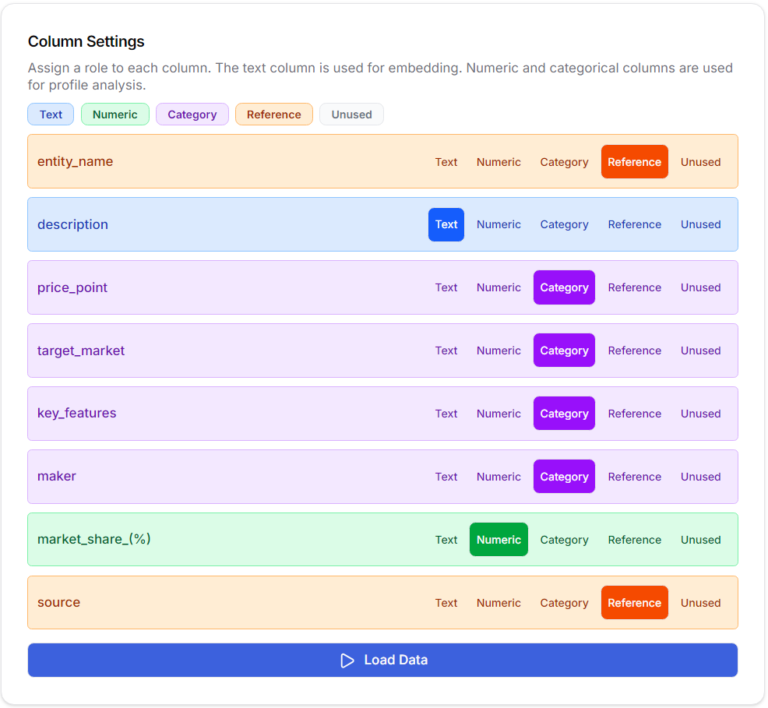Mark market_share_(%) as Unused

[700, 540]
